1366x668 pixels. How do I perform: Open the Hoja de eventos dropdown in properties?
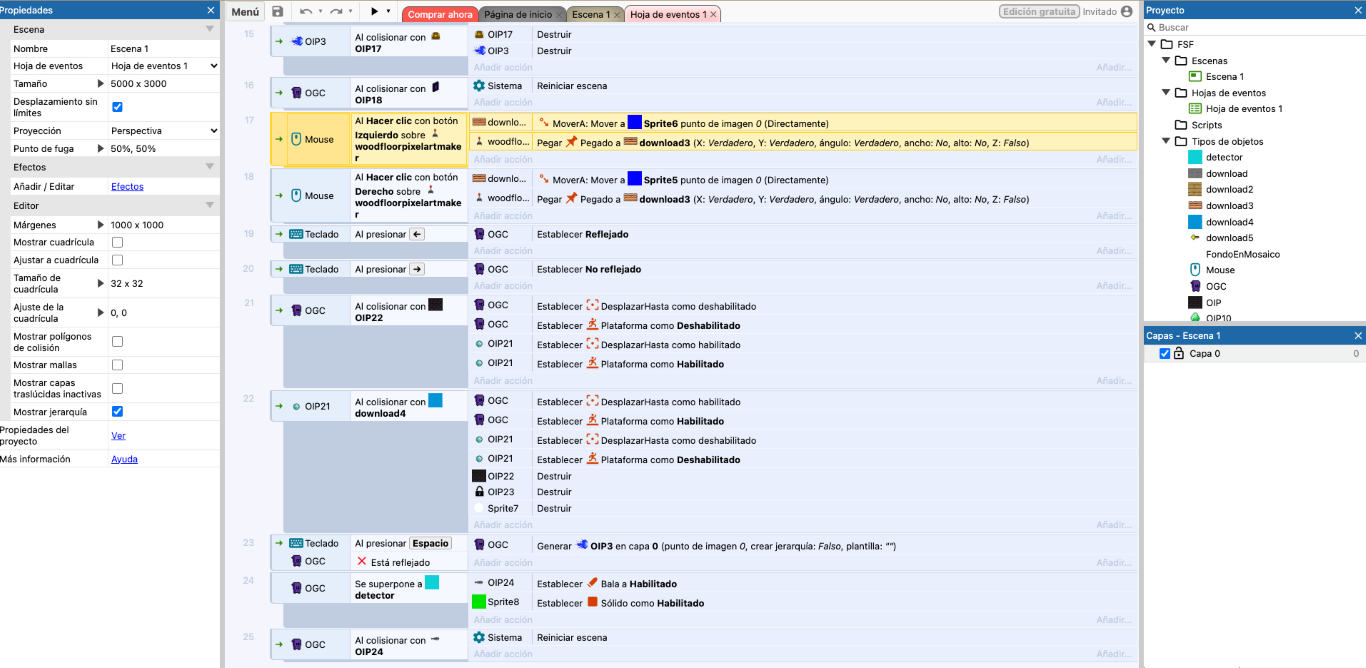click(x=163, y=66)
